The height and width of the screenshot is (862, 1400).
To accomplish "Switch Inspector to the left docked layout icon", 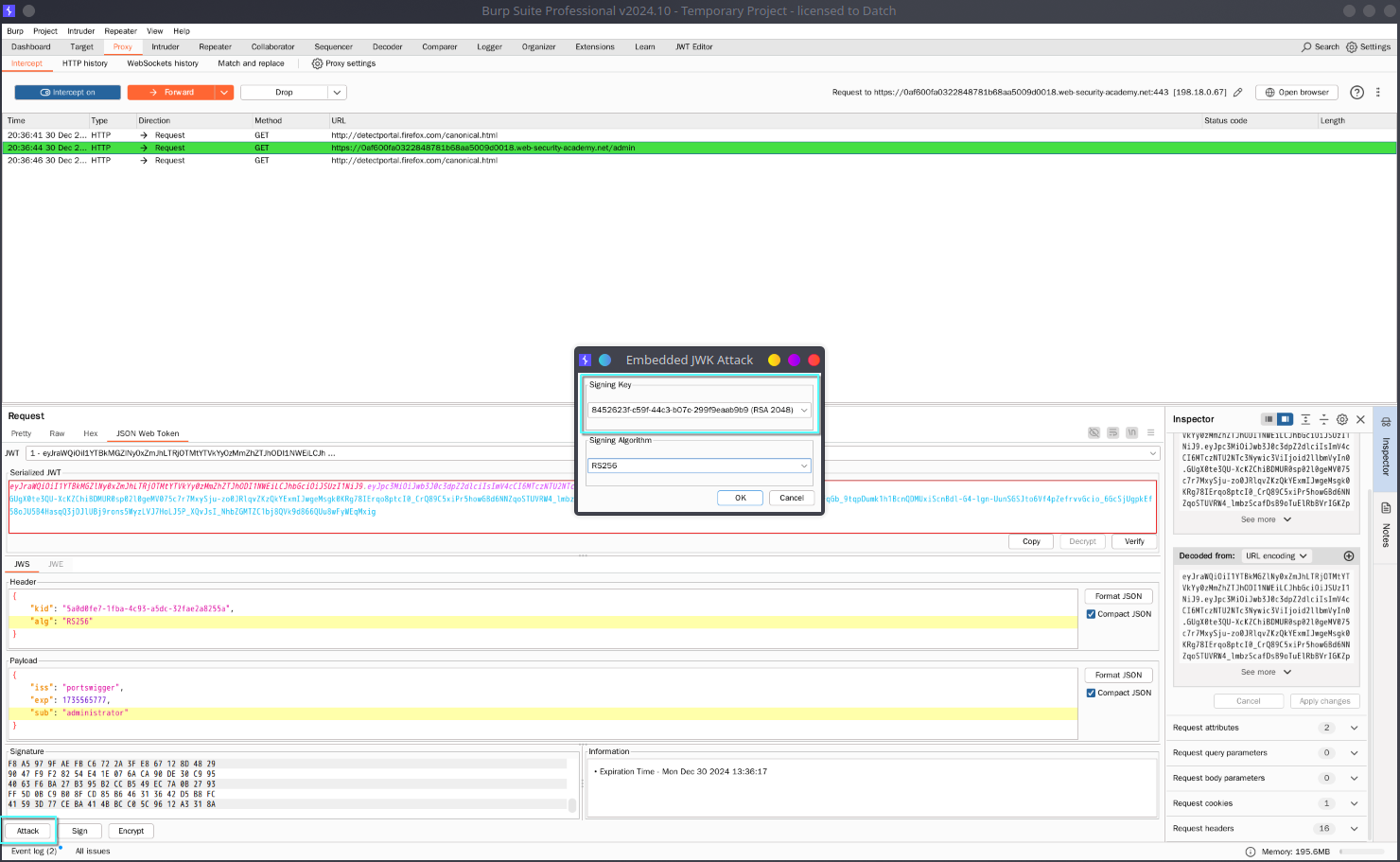I will pos(1269,419).
